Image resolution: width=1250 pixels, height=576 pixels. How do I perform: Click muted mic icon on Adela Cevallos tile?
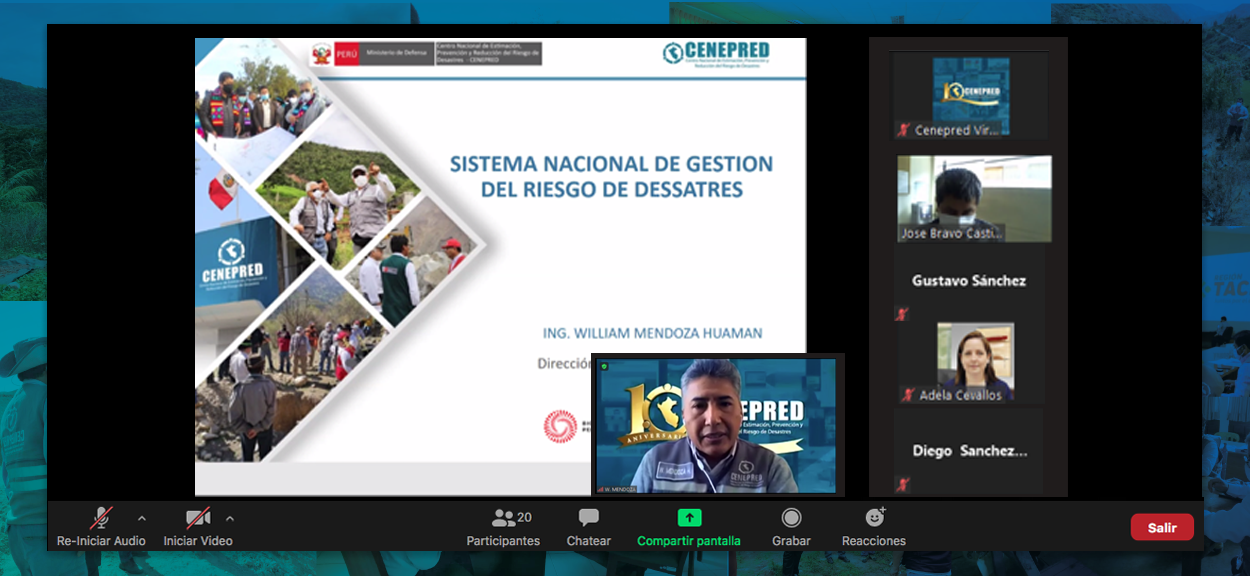tap(908, 395)
